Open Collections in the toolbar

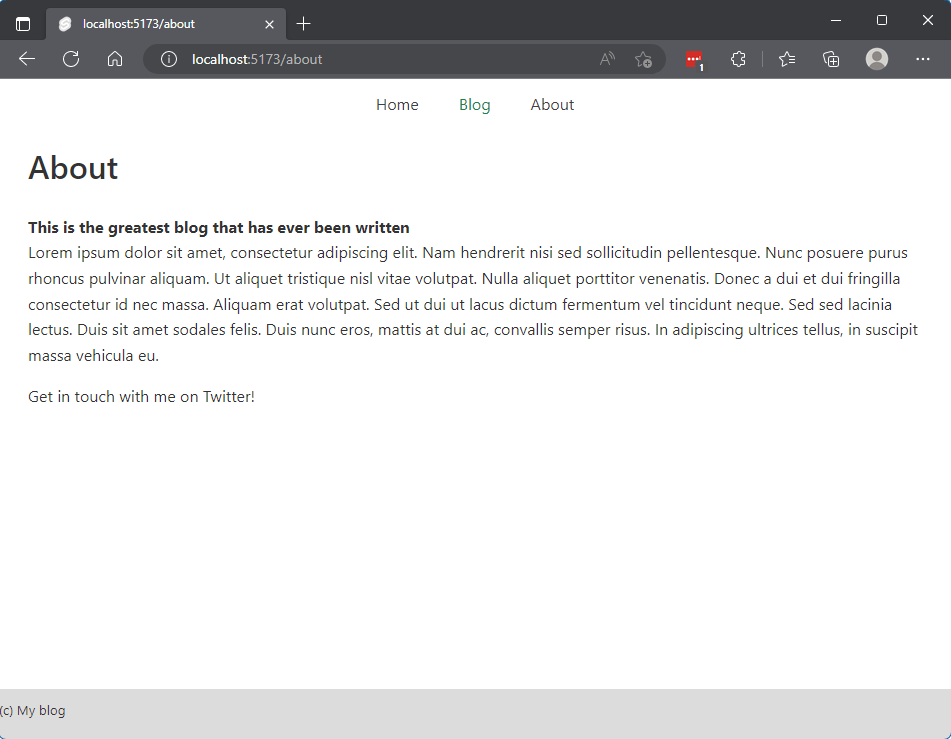pos(831,59)
